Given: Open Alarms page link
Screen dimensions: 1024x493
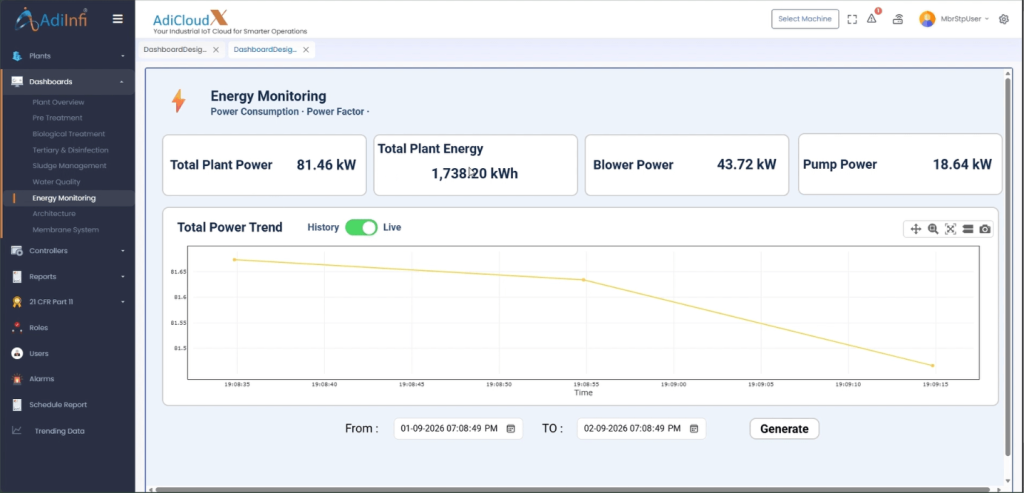Looking at the screenshot, I should (42, 379).
